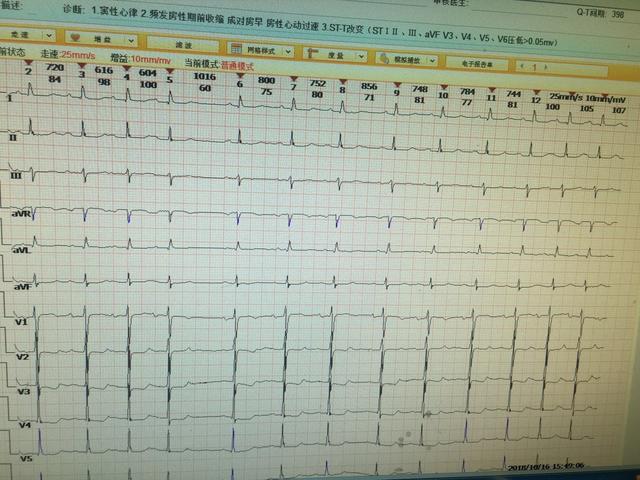Click the 滤波 filter button
Image resolution: width=640 pixels, height=480 pixels.
pyautogui.click(x=182, y=44)
